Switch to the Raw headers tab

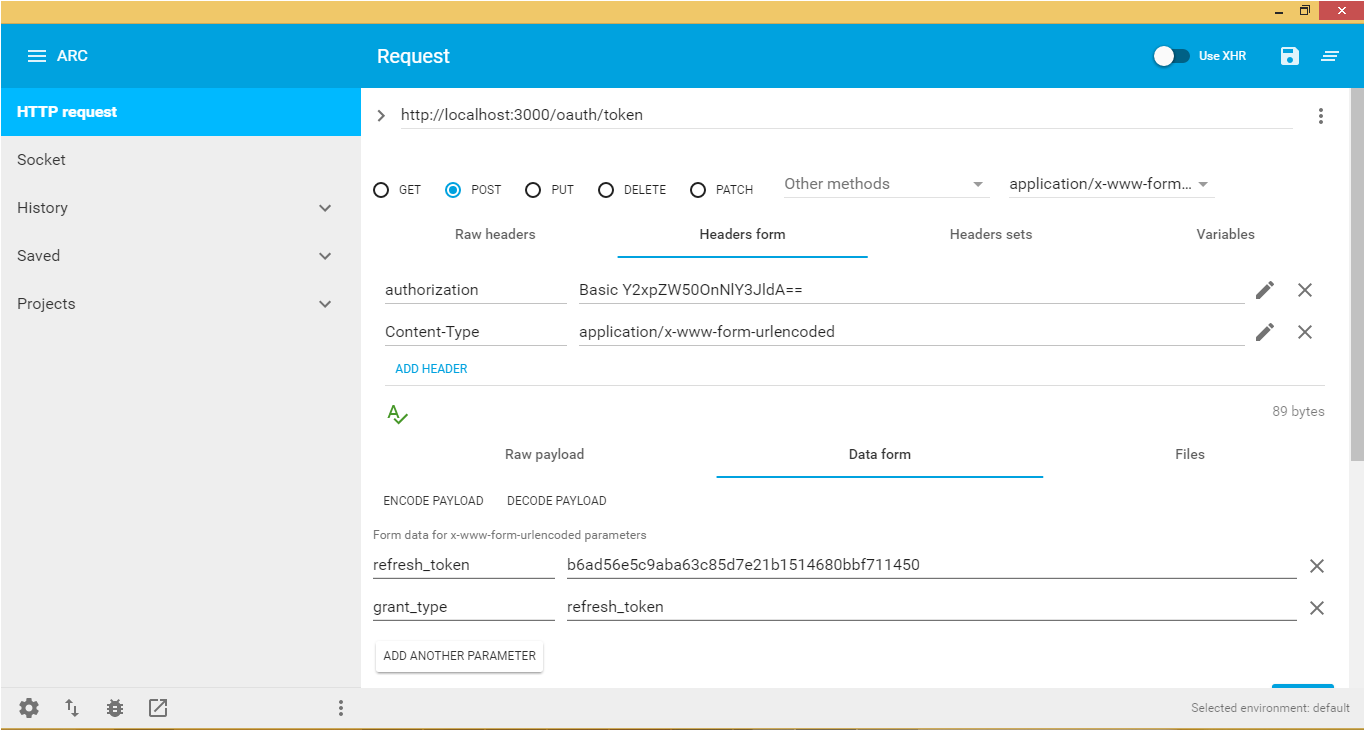[x=495, y=234]
